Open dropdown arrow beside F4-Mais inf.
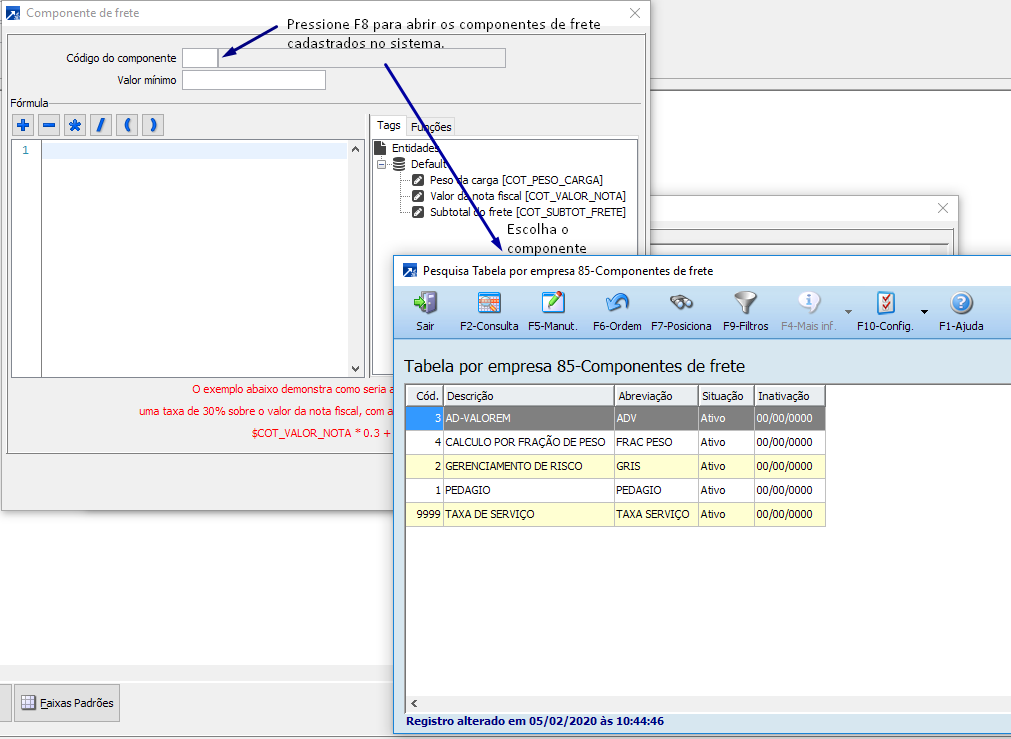The height and width of the screenshot is (739, 1011). [848, 312]
